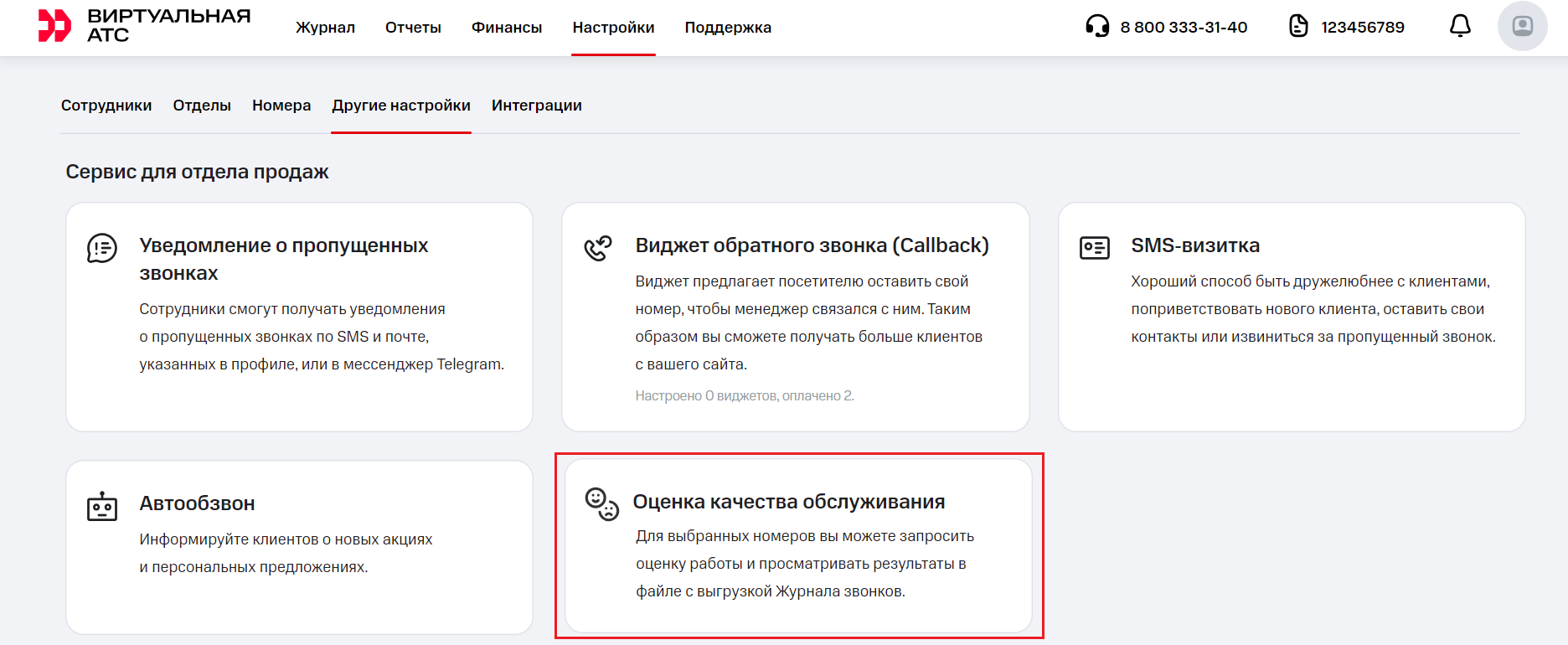This screenshot has width=1568, height=645.
Task: Select the Номера tab
Action: click(281, 106)
